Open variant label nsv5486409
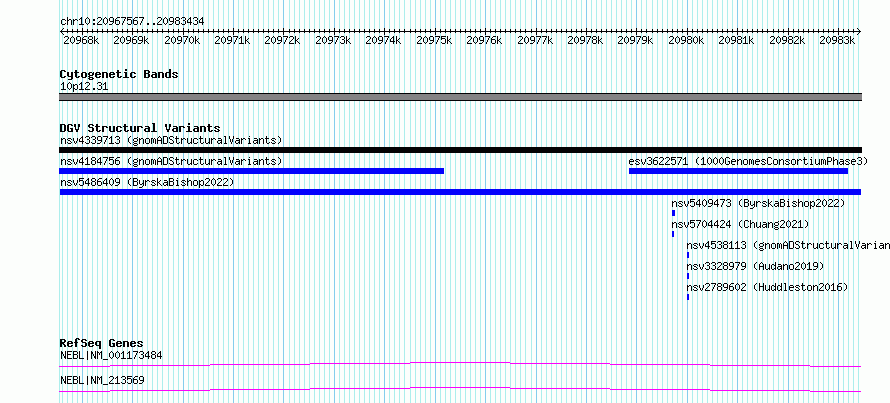Image resolution: width=890 pixels, height=403 pixels. 147,182
